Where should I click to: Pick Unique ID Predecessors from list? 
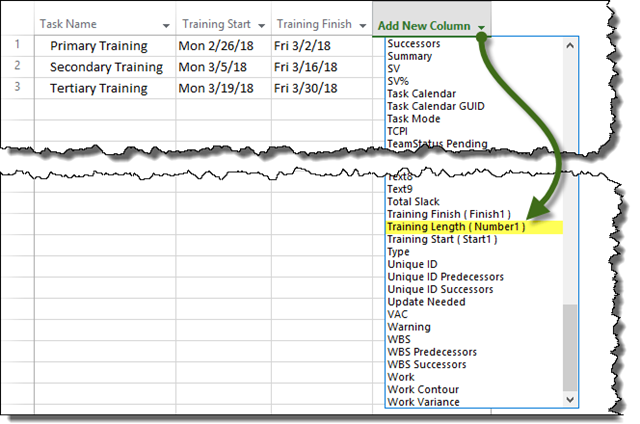coord(445,276)
